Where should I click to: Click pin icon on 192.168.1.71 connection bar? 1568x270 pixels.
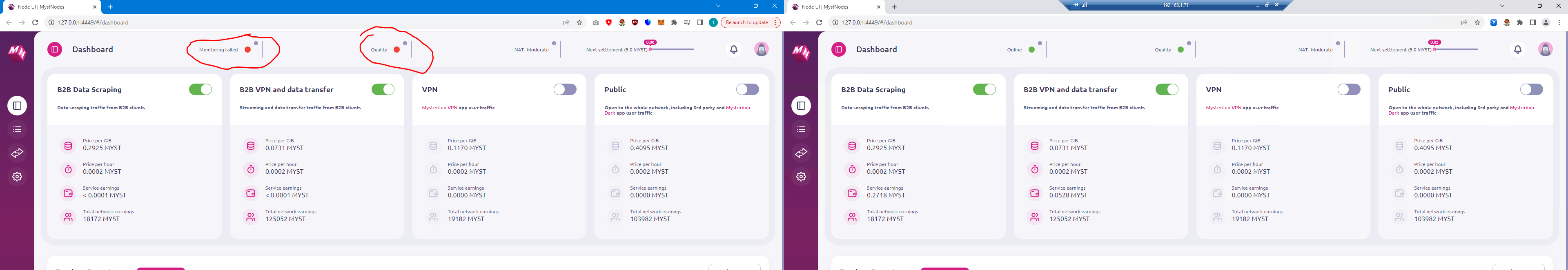tap(1076, 5)
